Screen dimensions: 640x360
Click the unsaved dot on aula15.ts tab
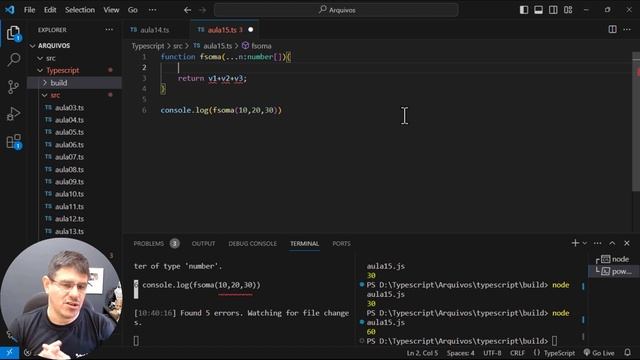coord(251,29)
